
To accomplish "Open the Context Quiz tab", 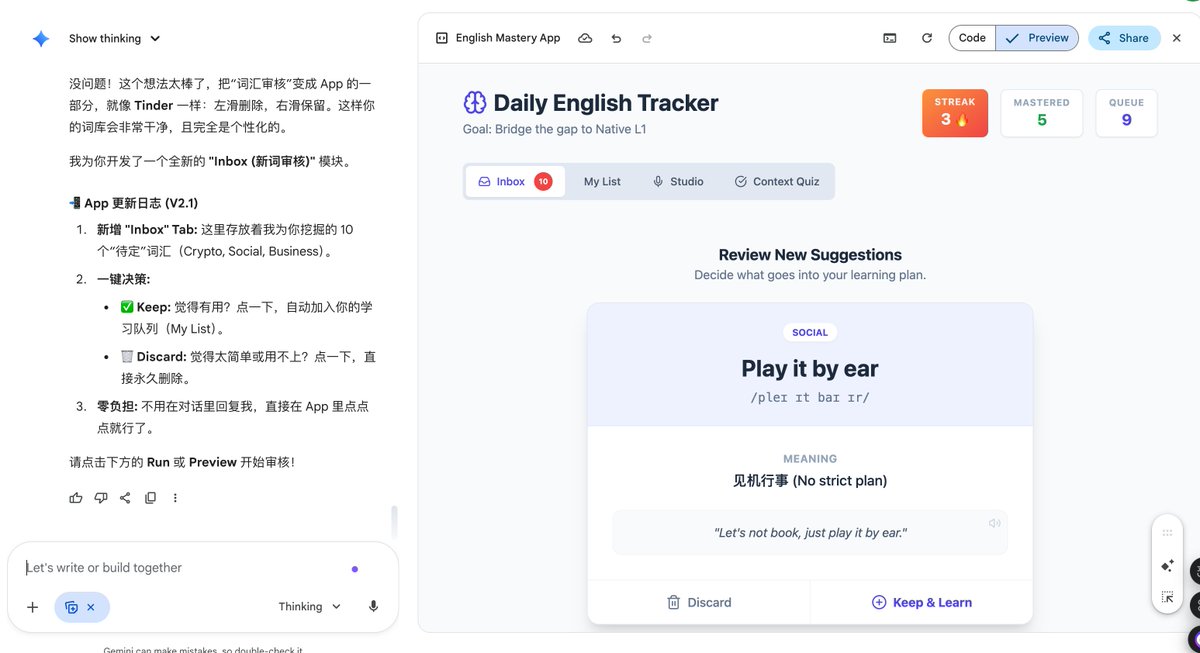I will click(777, 181).
